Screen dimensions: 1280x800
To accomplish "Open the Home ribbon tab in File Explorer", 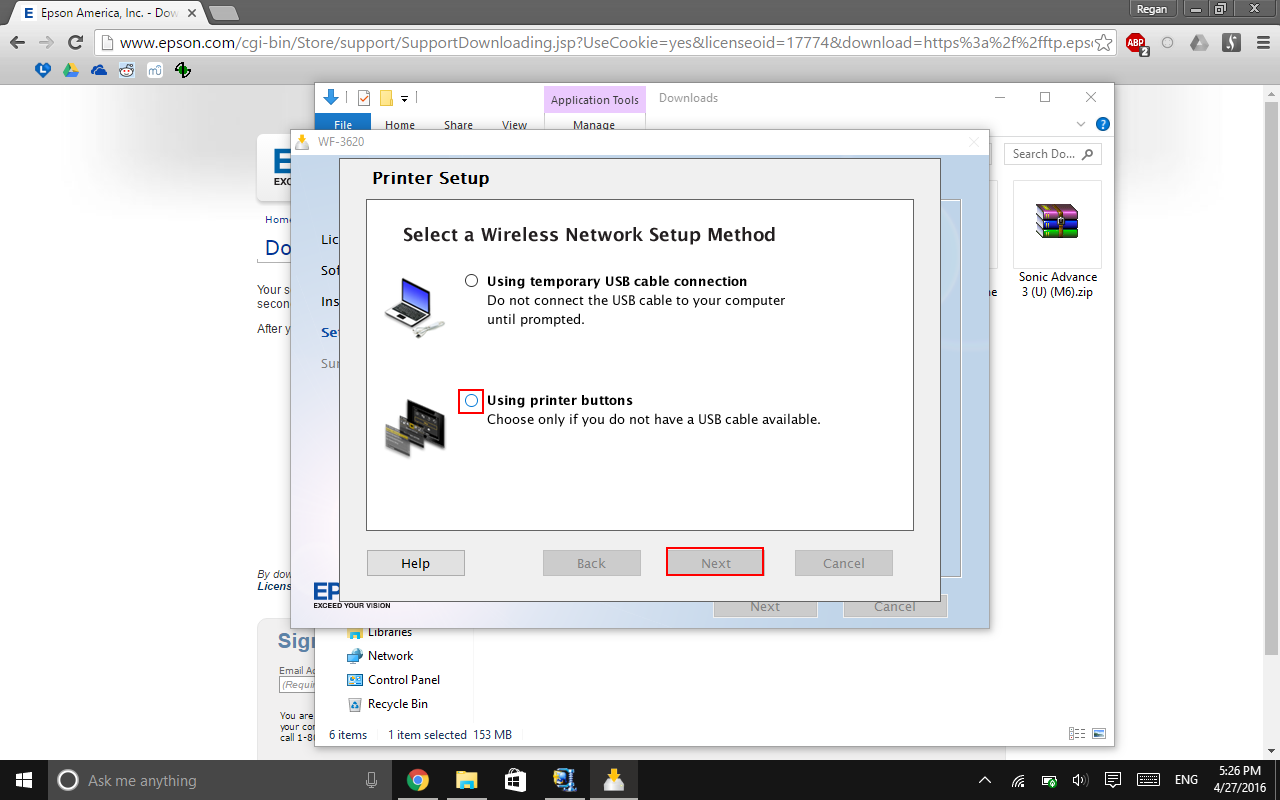I will (x=400, y=125).
